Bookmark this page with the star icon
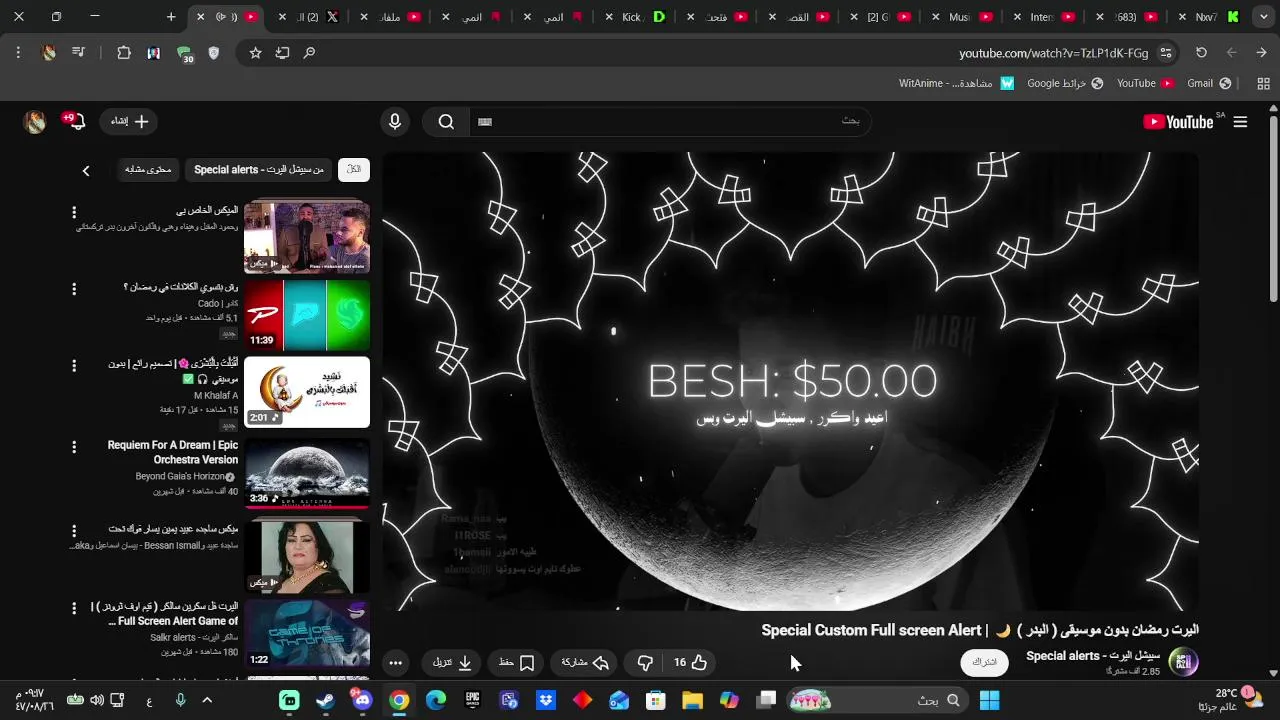This screenshot has height=720, width=1280. (x=255, y=53)
